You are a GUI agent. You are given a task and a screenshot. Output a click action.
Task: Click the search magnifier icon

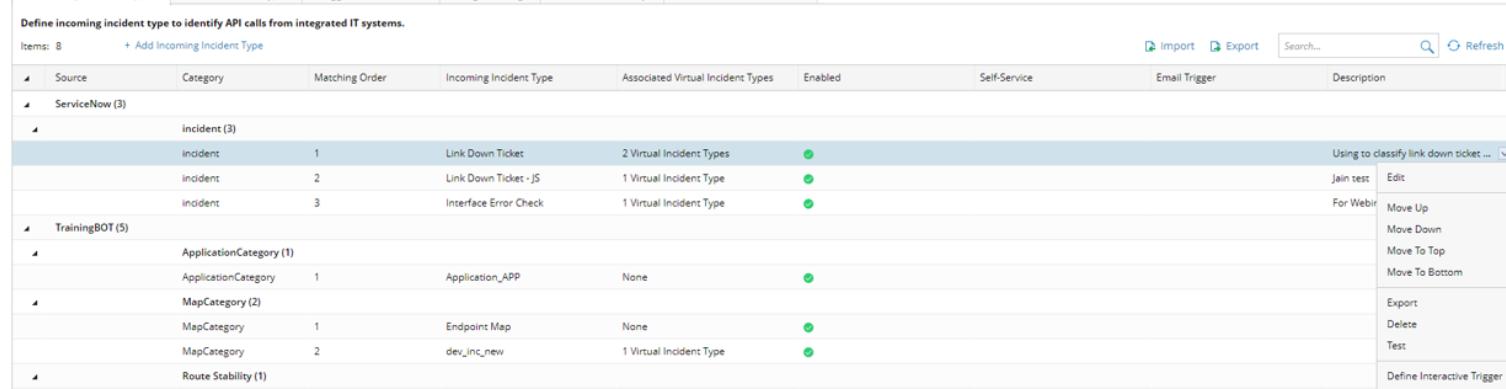pos(1426,46)
